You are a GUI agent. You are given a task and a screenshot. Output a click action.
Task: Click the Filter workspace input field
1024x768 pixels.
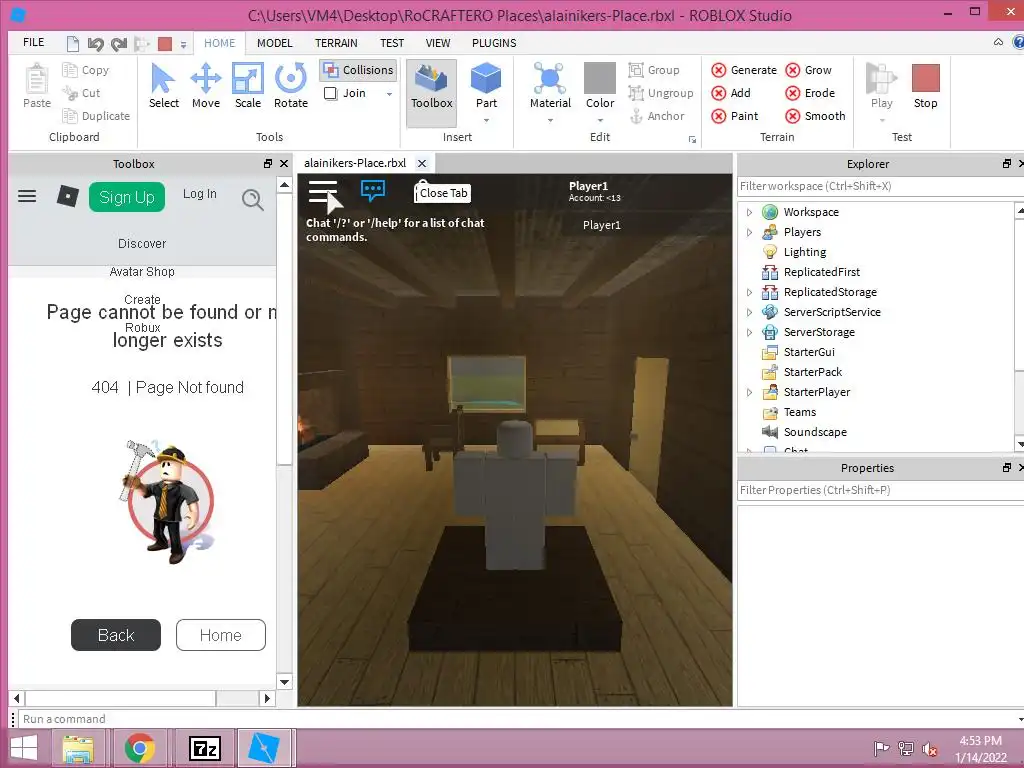click(x=878, y=186)
